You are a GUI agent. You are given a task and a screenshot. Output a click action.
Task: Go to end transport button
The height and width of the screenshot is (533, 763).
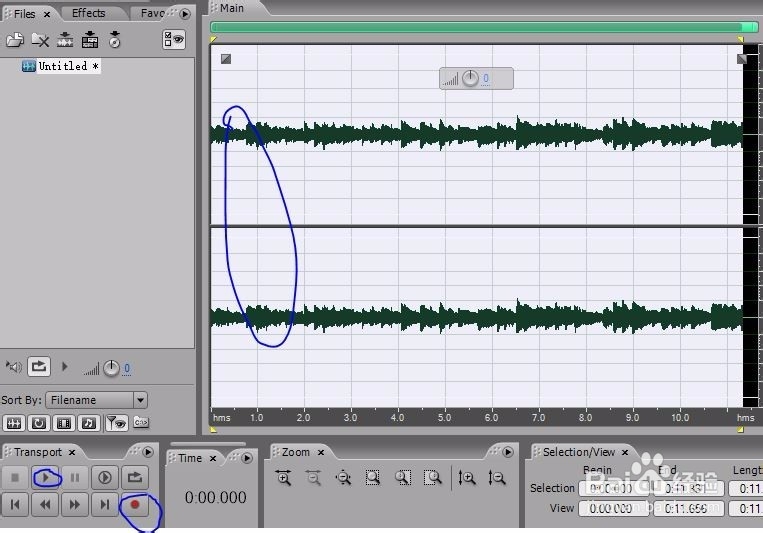[x=105, y=504]
